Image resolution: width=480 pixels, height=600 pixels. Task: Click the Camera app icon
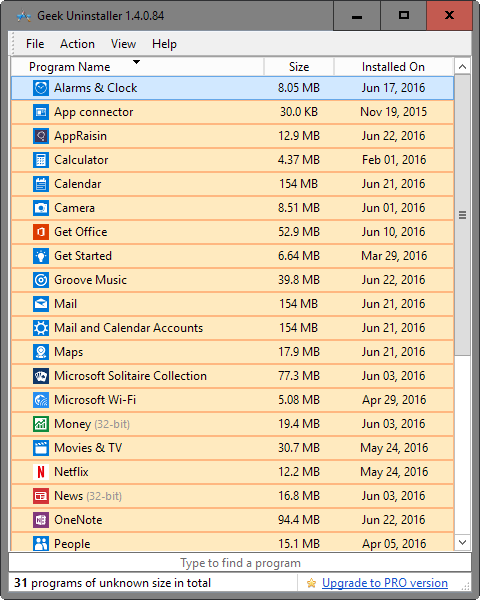pyautogui.click(x=41, y=208)
